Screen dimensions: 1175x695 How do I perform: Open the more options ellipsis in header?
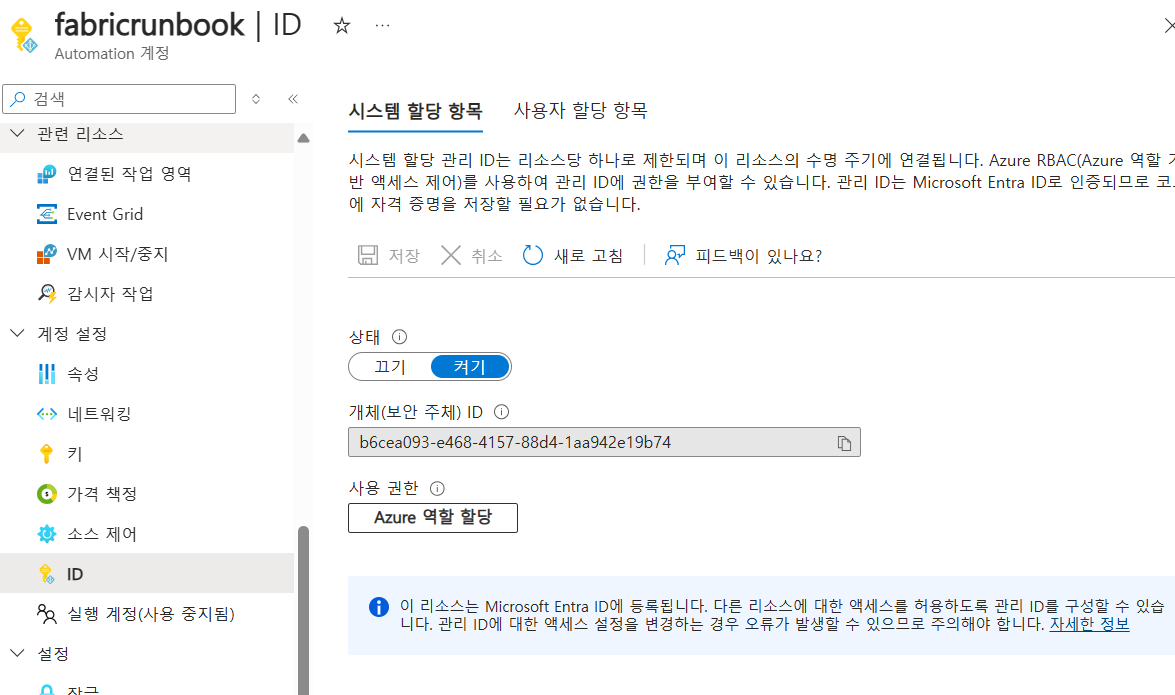pyautogui.click(x=382, y=25)
